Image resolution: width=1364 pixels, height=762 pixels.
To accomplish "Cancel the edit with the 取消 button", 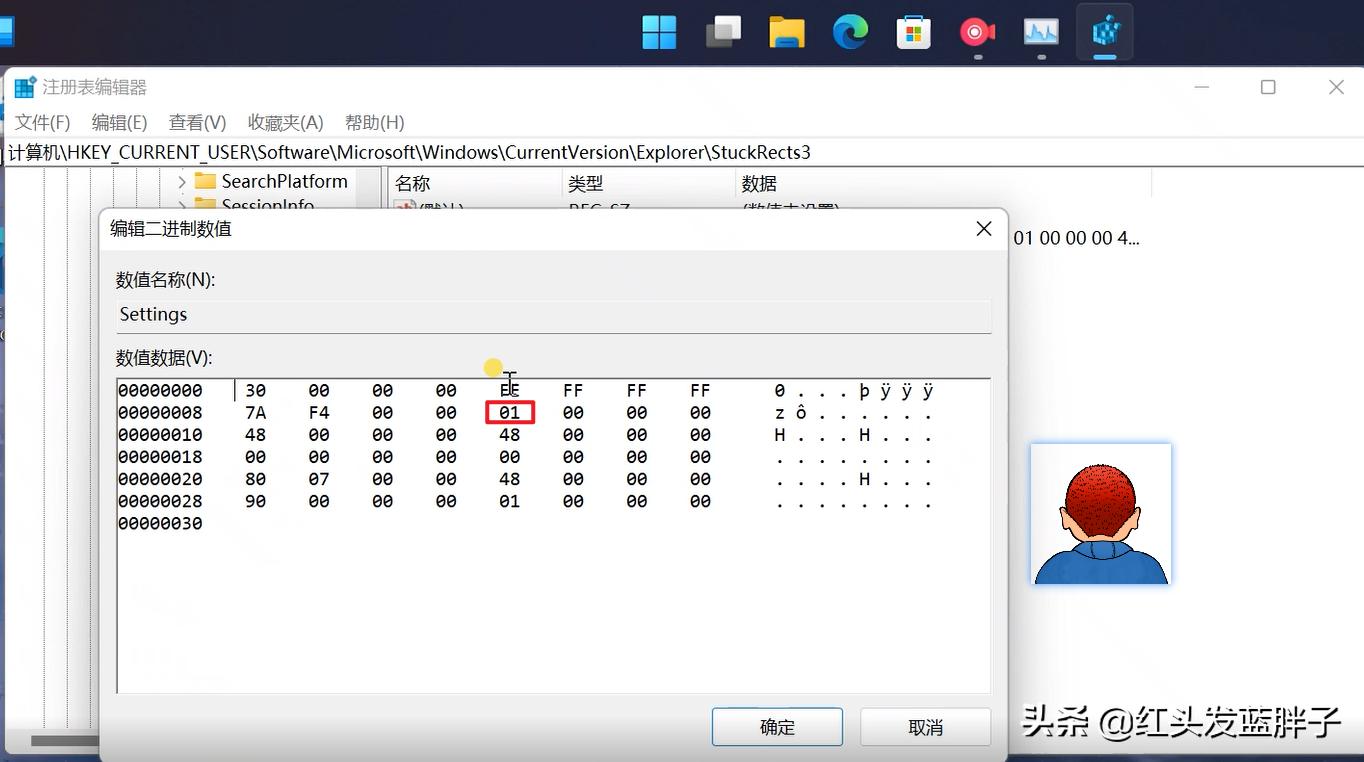I will [x=925, y=727].
